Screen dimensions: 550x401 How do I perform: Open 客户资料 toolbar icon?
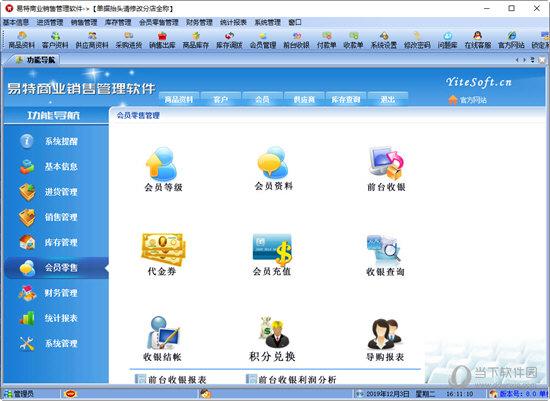click(55, 40)
